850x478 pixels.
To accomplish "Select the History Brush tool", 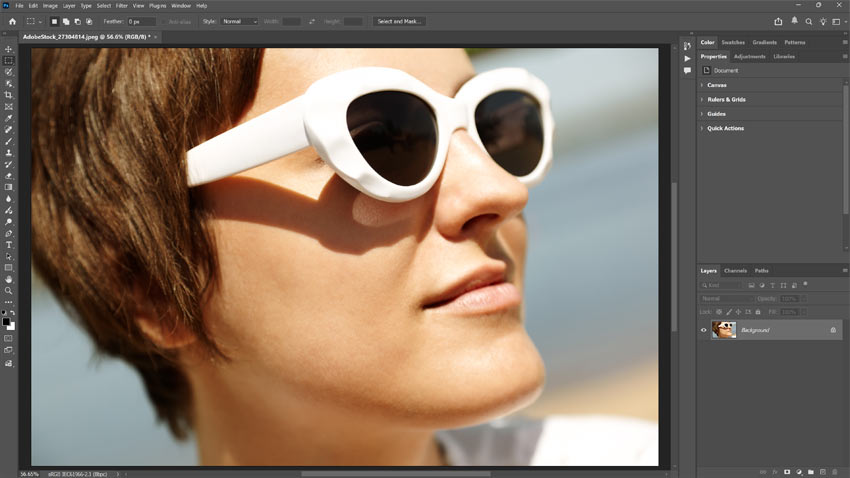I will click(9, 164).
